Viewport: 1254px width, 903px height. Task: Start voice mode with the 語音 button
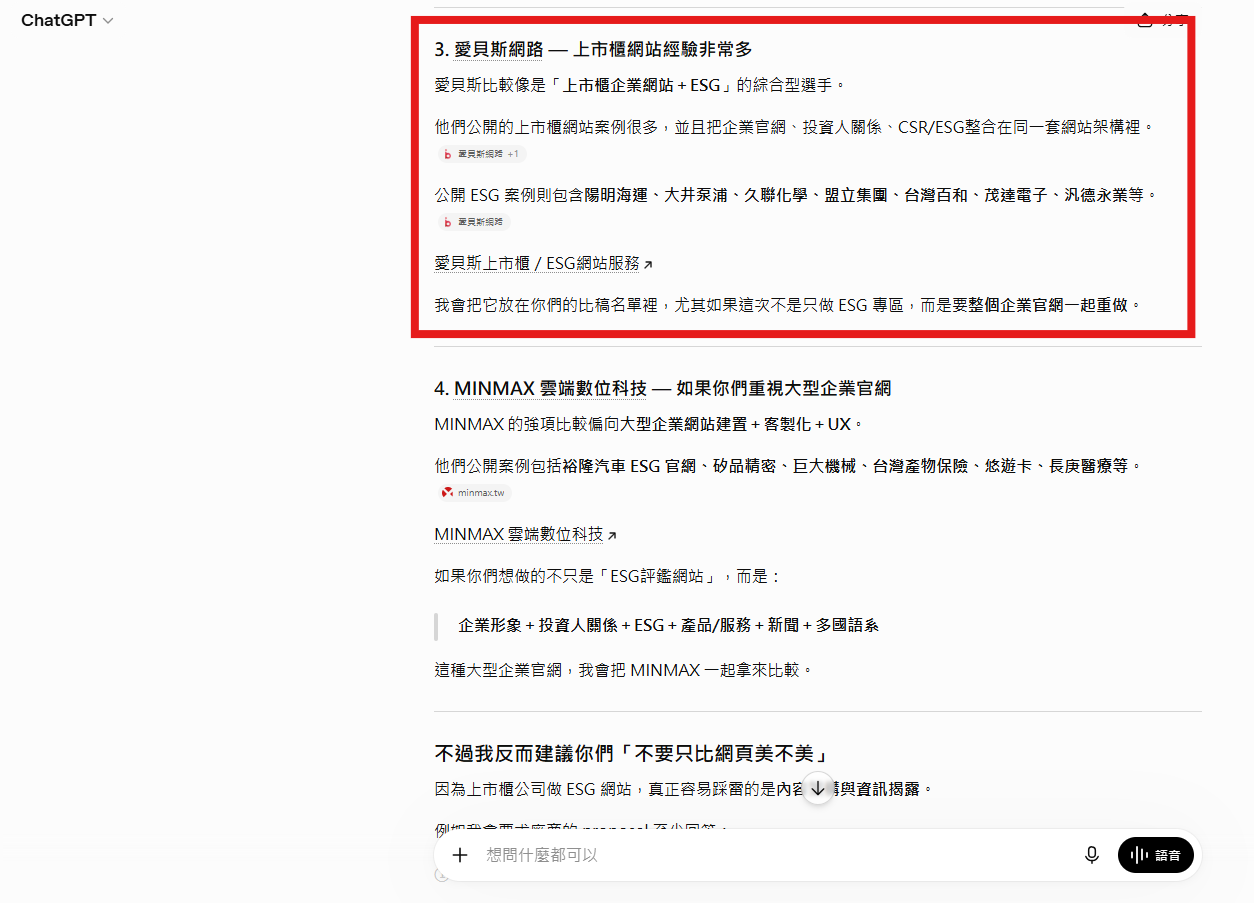coord(1155,855)
